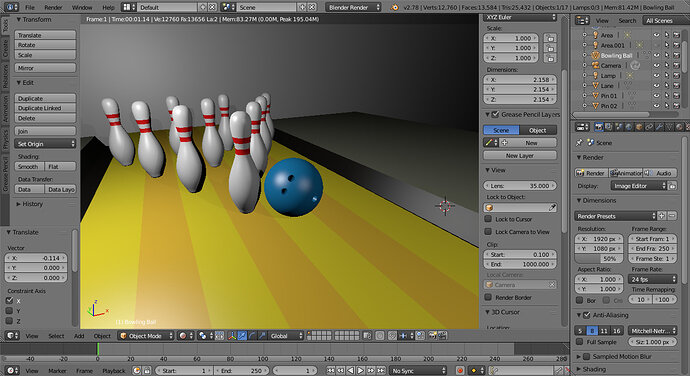Open the File menu

click(29, 7)
